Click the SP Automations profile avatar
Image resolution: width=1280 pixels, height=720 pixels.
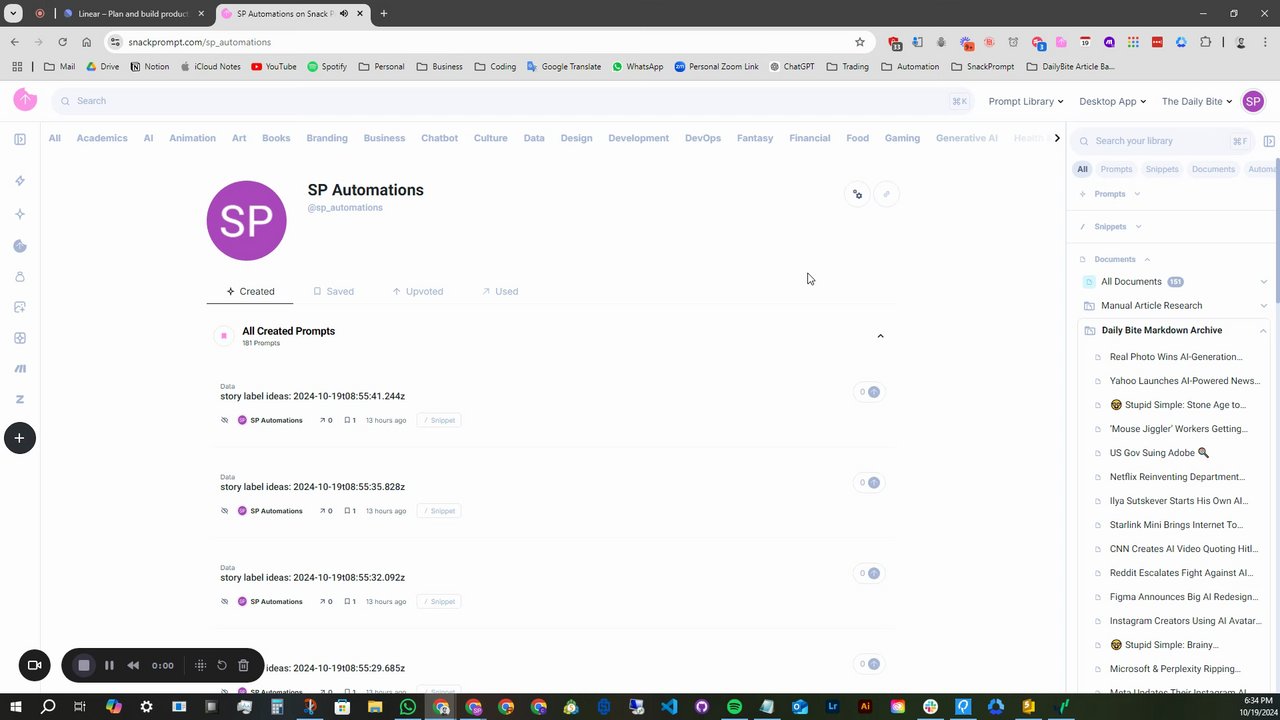click(x=247, y=221)
